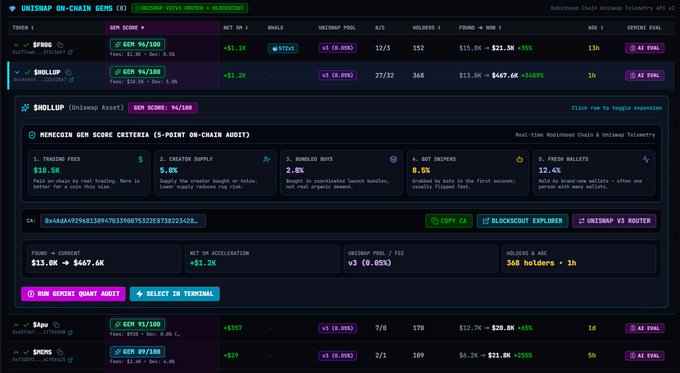Click the diamond icon beside Uniswap On-Chain Gems

(12, 8)
